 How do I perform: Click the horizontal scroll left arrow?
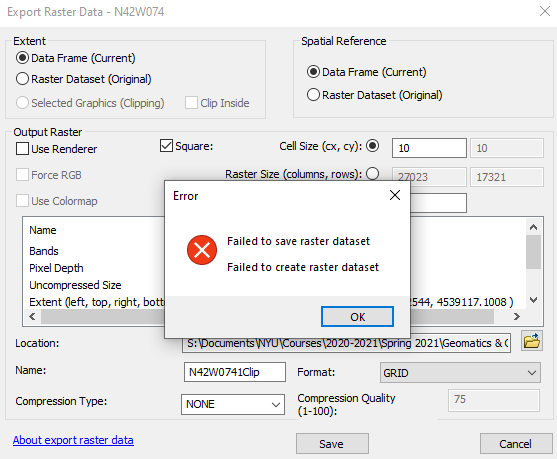[32, 316]
